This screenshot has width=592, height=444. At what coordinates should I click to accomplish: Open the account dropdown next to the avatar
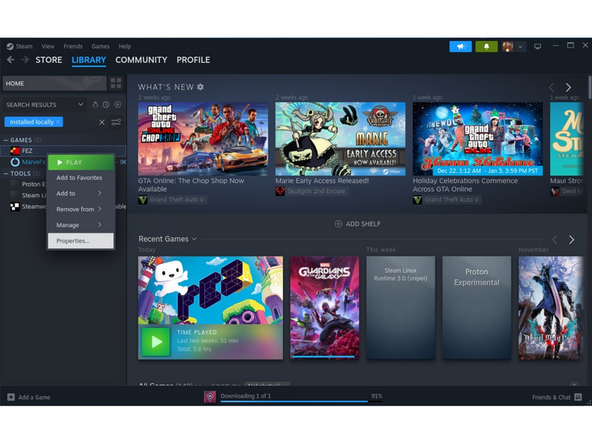[520, 47]
